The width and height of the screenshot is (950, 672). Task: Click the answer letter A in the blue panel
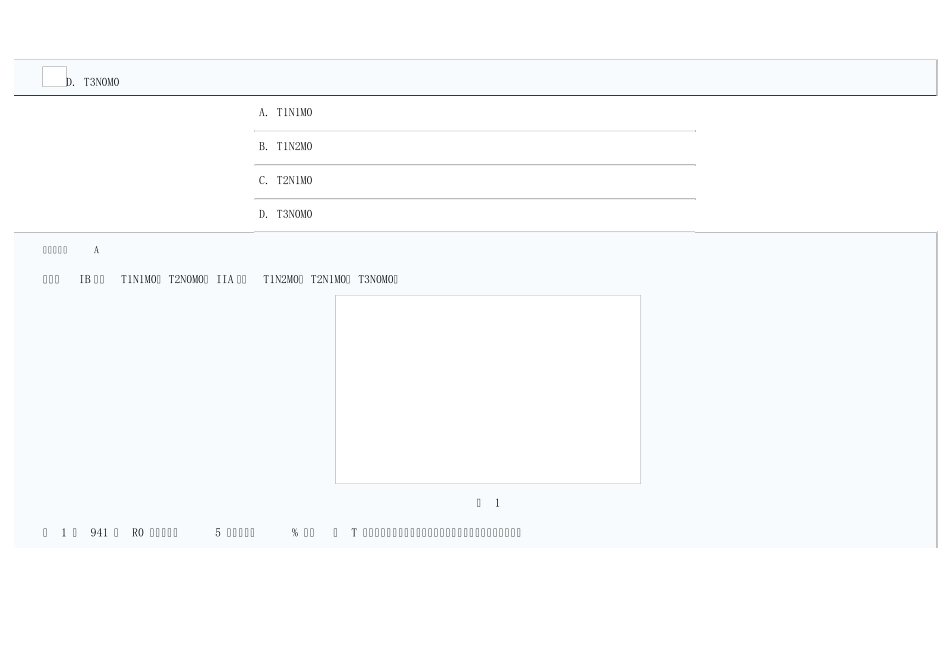point(96,250)
